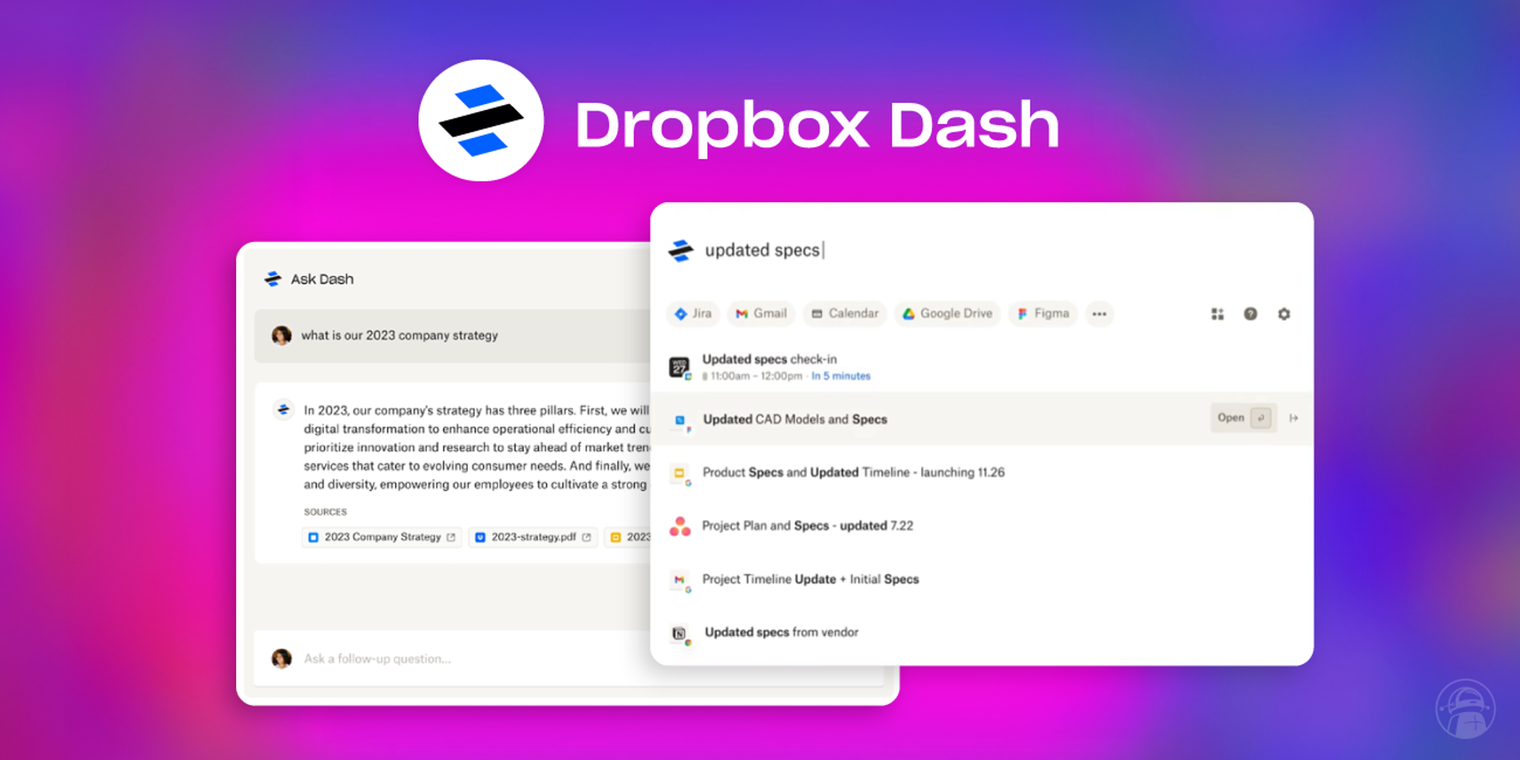Click external-link icon on 2023 Company Strategy chip

coord(451,537)
